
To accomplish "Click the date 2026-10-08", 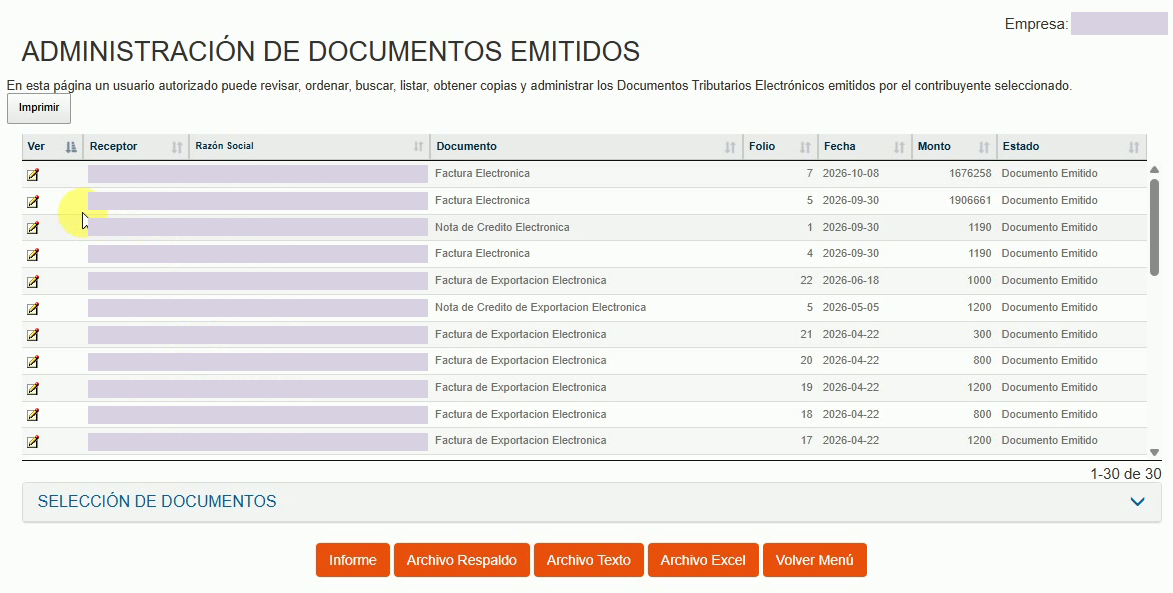I will (851, 173).
